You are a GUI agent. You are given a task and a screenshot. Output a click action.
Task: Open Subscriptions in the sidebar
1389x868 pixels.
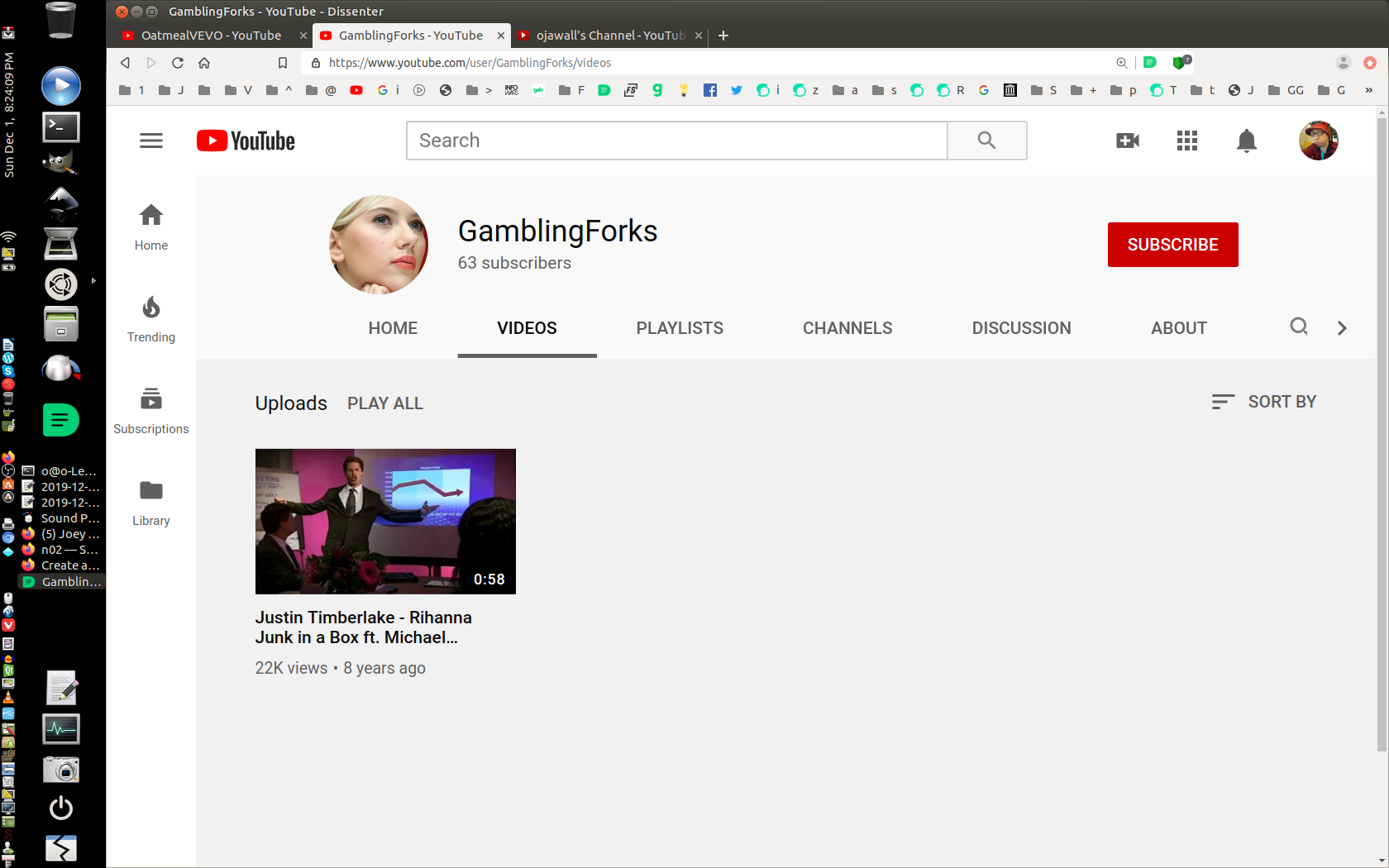[151, 411]
